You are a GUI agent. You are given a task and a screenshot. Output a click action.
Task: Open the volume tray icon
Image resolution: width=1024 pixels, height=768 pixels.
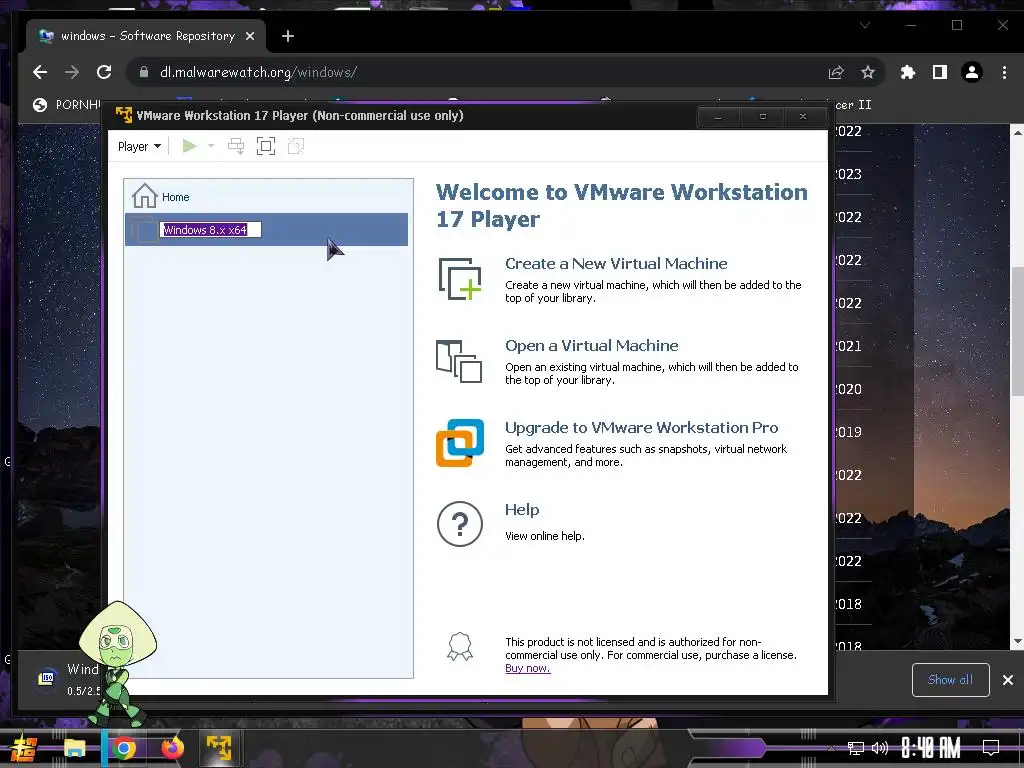click(x=880, y=748)
